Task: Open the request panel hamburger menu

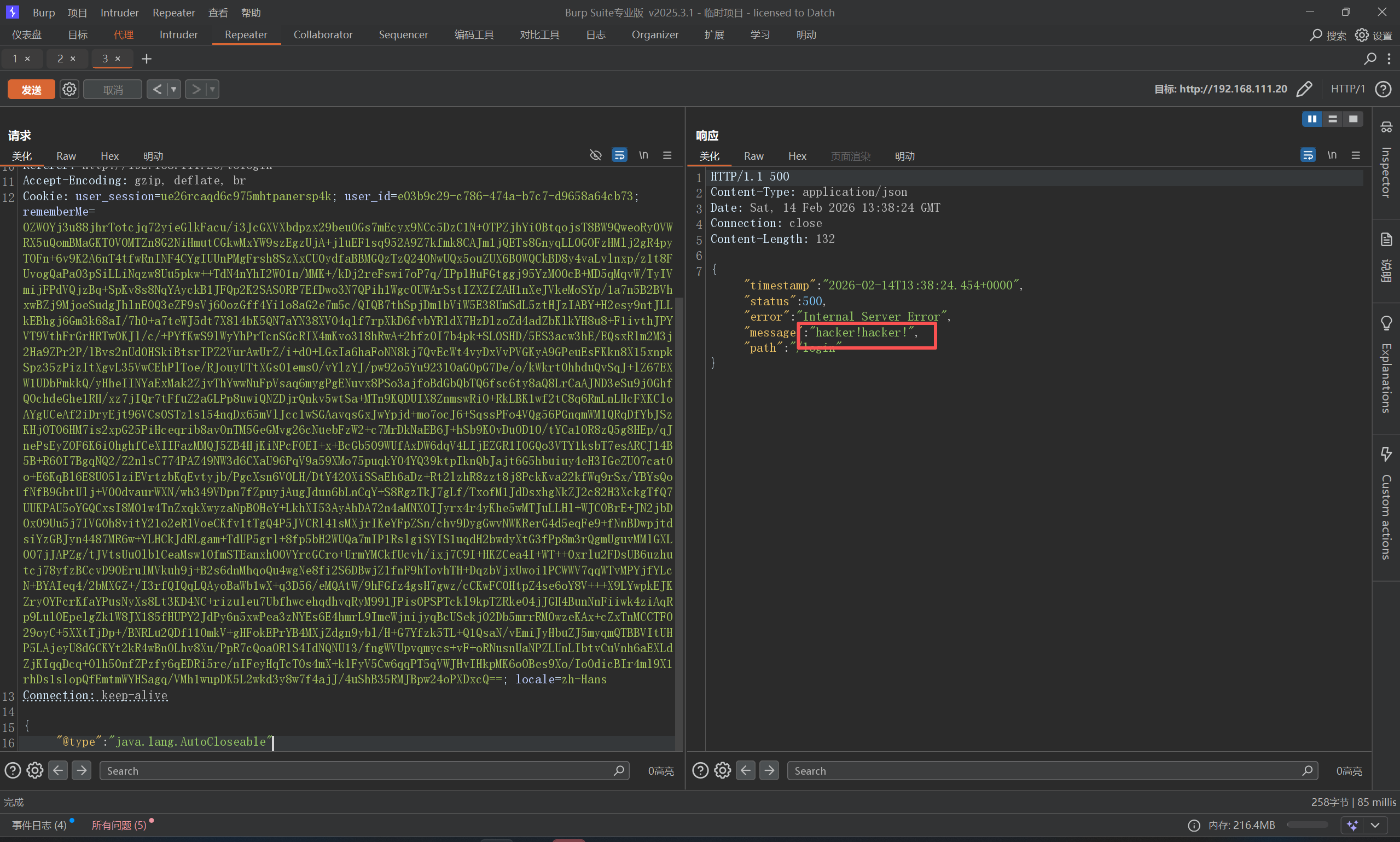Action: click(667, 155)
